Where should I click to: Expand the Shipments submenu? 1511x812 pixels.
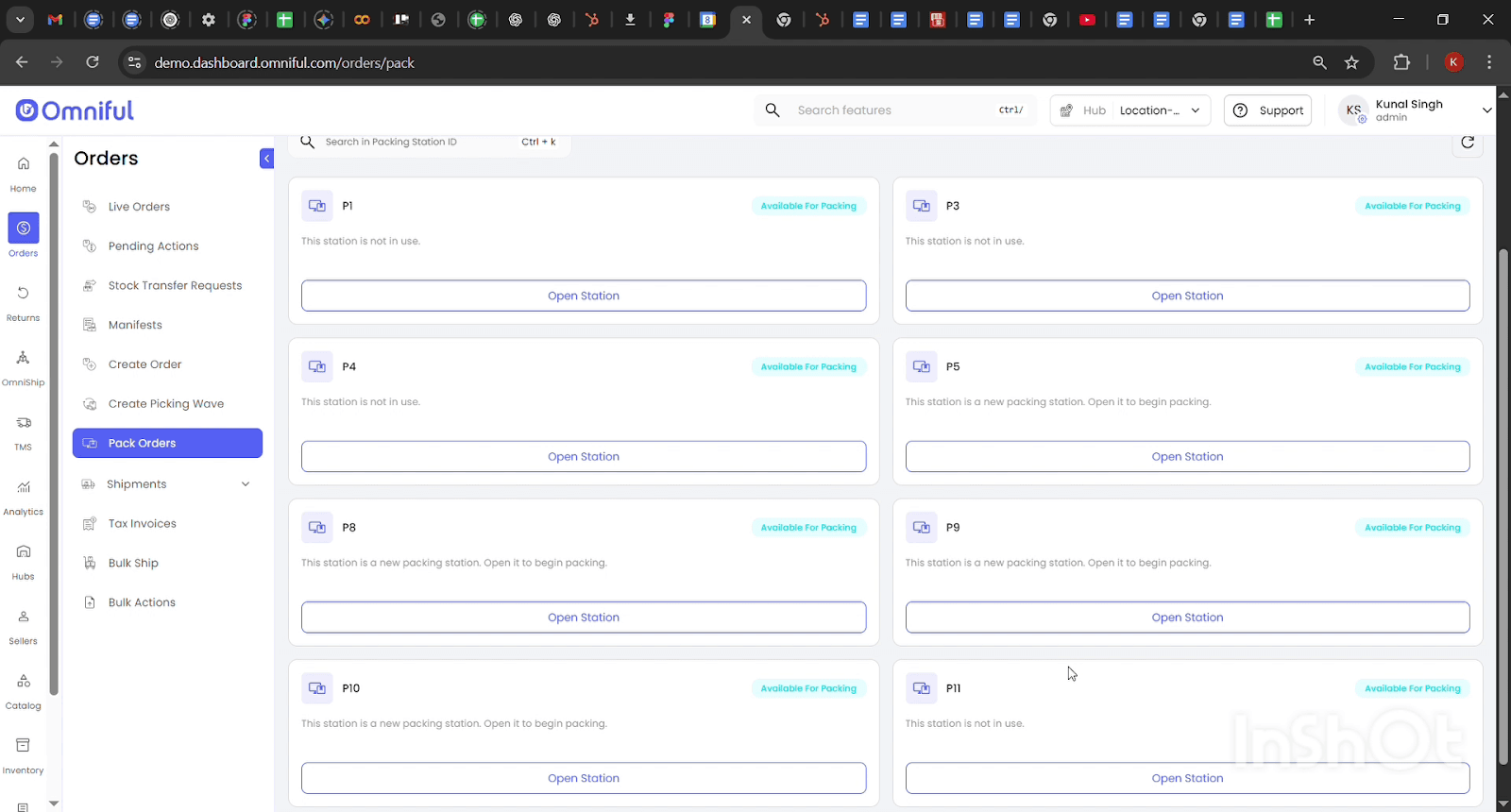(246, 484)
